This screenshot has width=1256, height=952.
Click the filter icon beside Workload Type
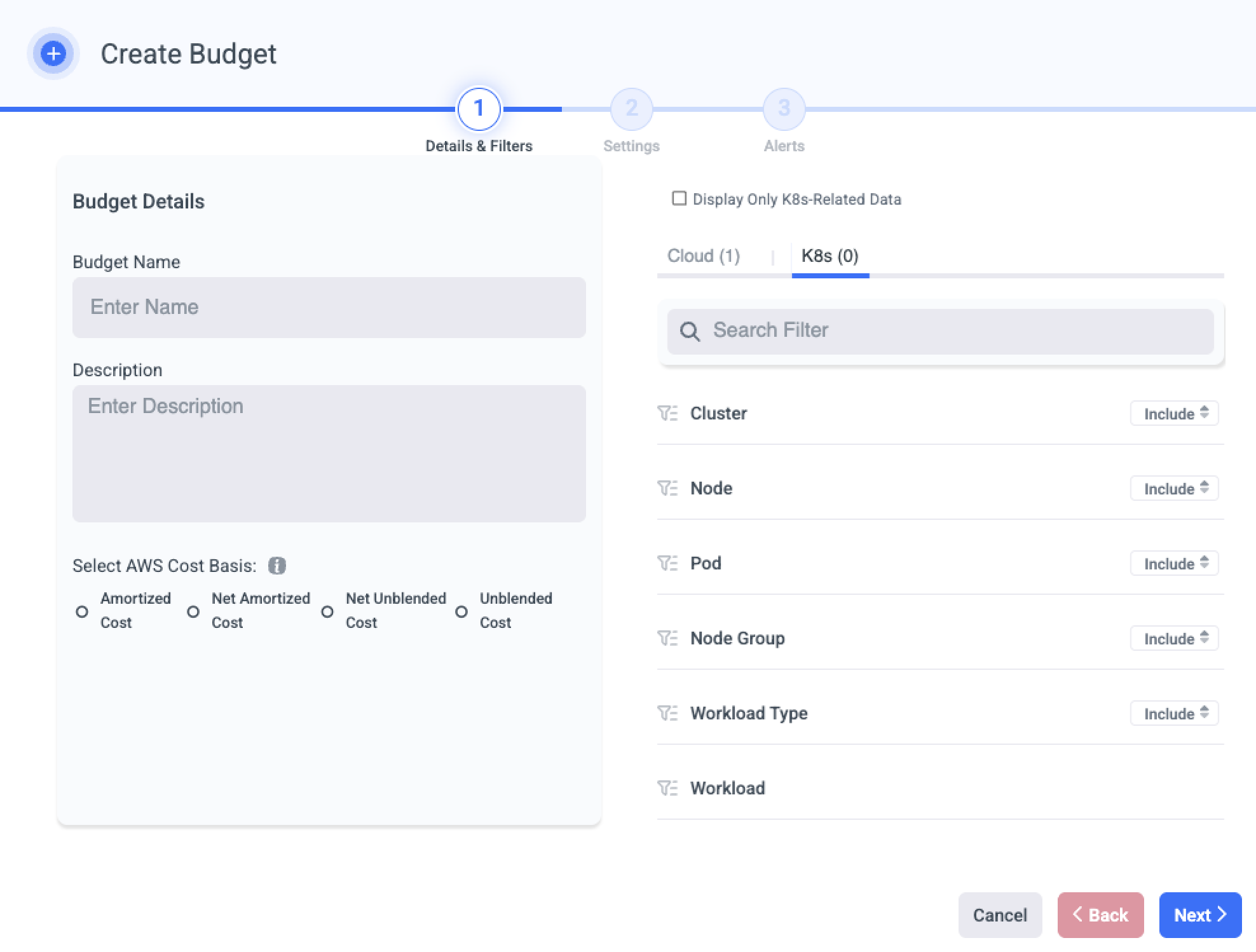pos(667,713)
